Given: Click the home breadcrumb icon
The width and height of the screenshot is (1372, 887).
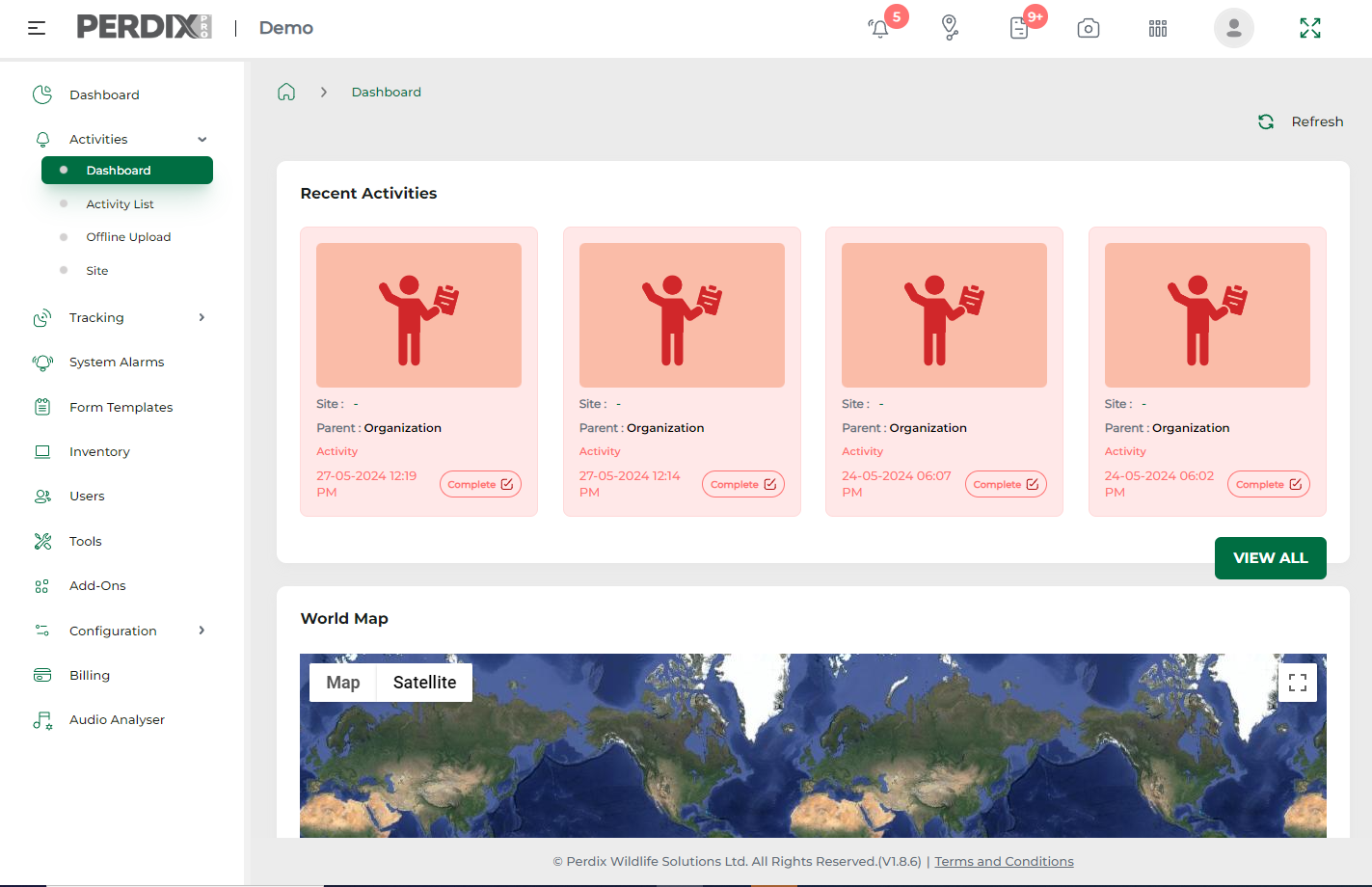Looking at the screenshot, I should (286, 91).
